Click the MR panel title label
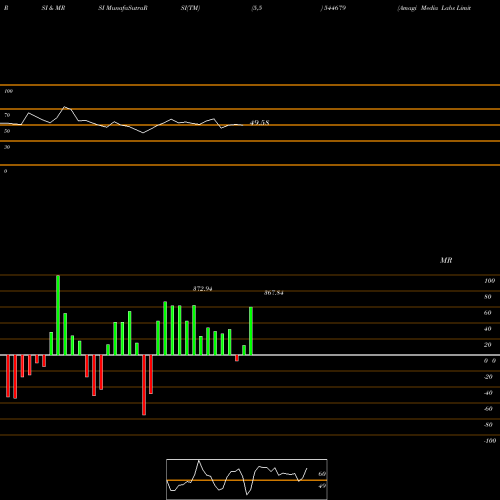Viewport: 500px width, 500px height. pyautogui.click(x=446, y=260)
